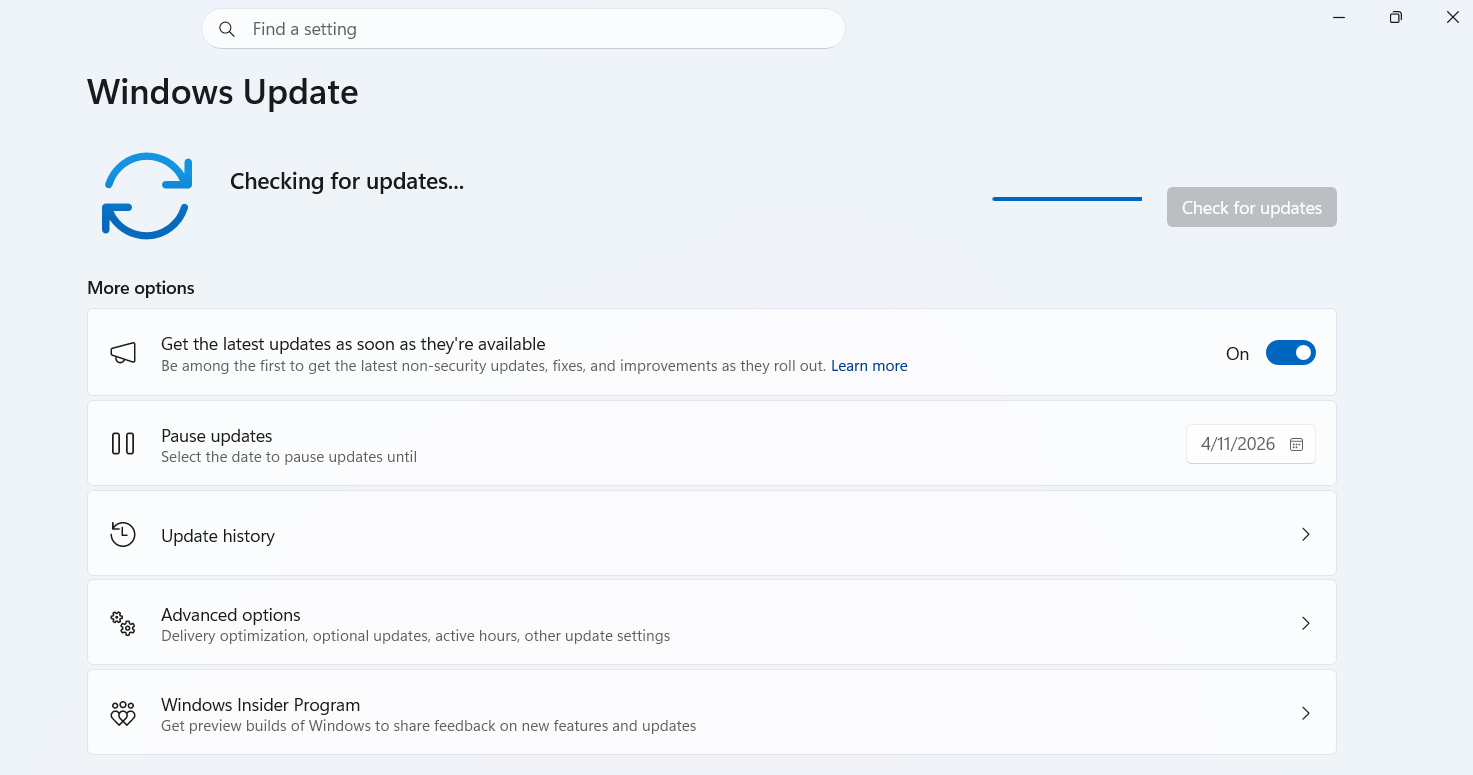Expand Windows Insider Program section
Image resolution: width=1473 pixels, height=775 pixels.
[1305, 713]
